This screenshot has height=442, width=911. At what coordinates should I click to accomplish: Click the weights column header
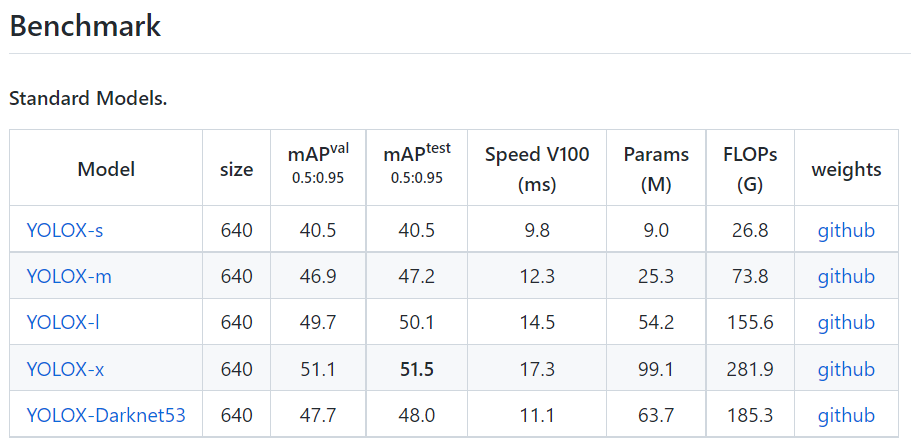coord(846,170)
